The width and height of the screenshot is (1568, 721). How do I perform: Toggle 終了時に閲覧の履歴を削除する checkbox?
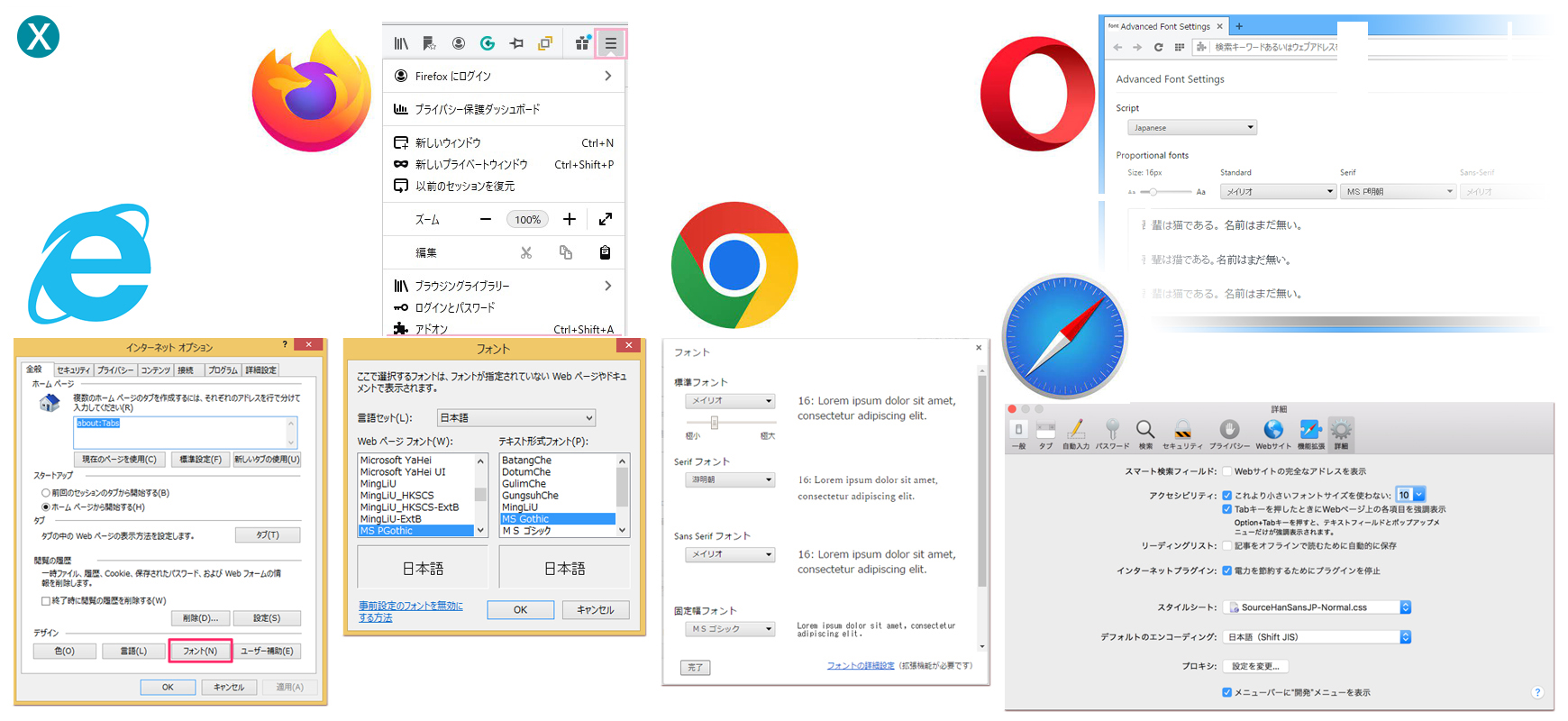coord(46,600)
